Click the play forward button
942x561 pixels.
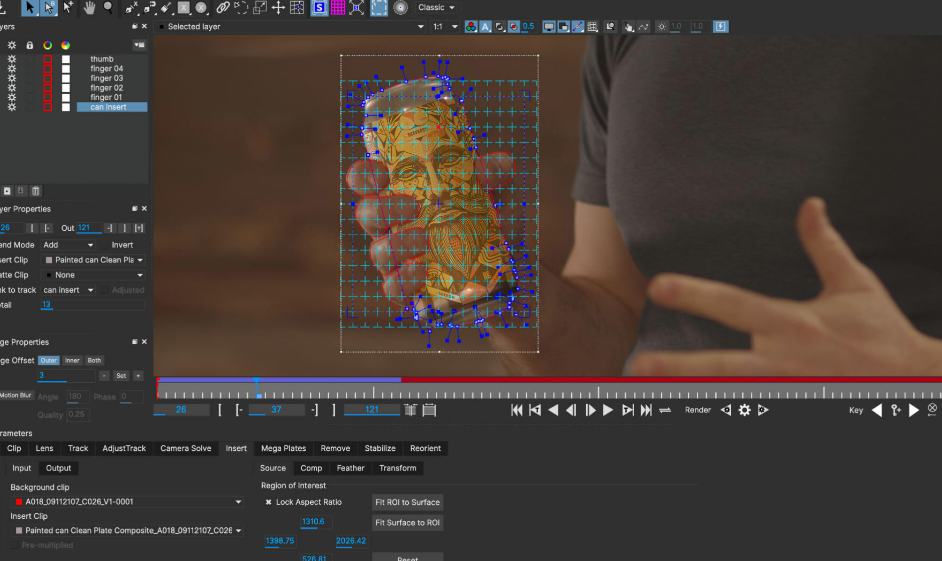coord(608,410)
